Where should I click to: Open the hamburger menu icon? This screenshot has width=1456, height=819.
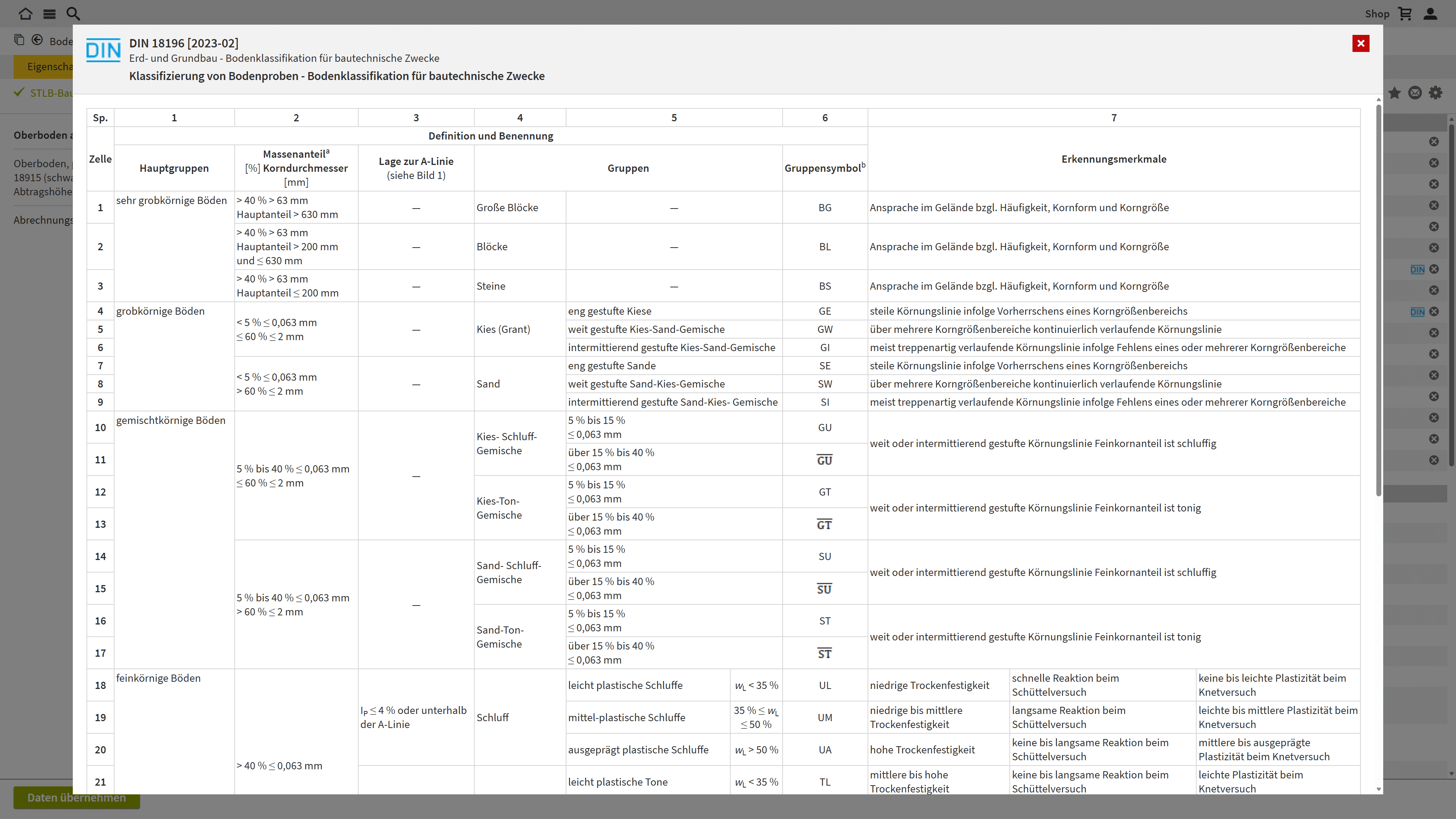50,14
